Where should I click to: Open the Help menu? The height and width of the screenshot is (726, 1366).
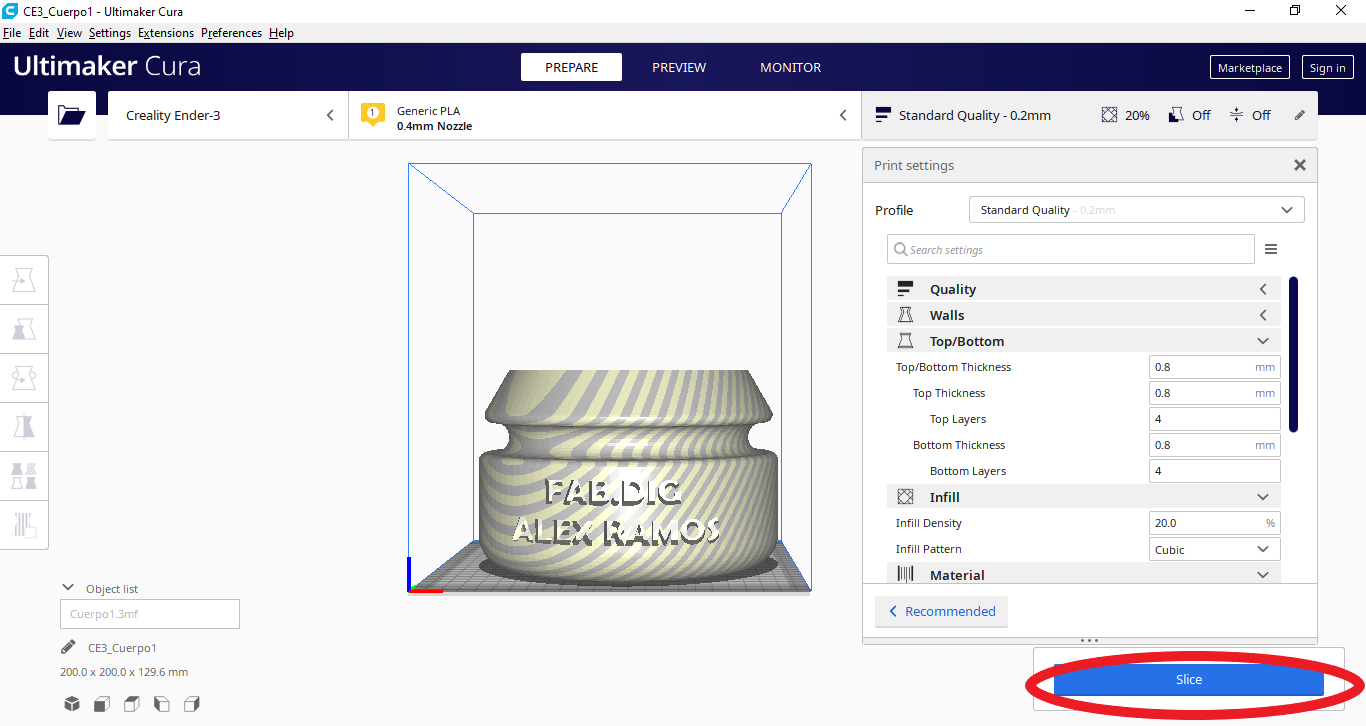point(281,33)
